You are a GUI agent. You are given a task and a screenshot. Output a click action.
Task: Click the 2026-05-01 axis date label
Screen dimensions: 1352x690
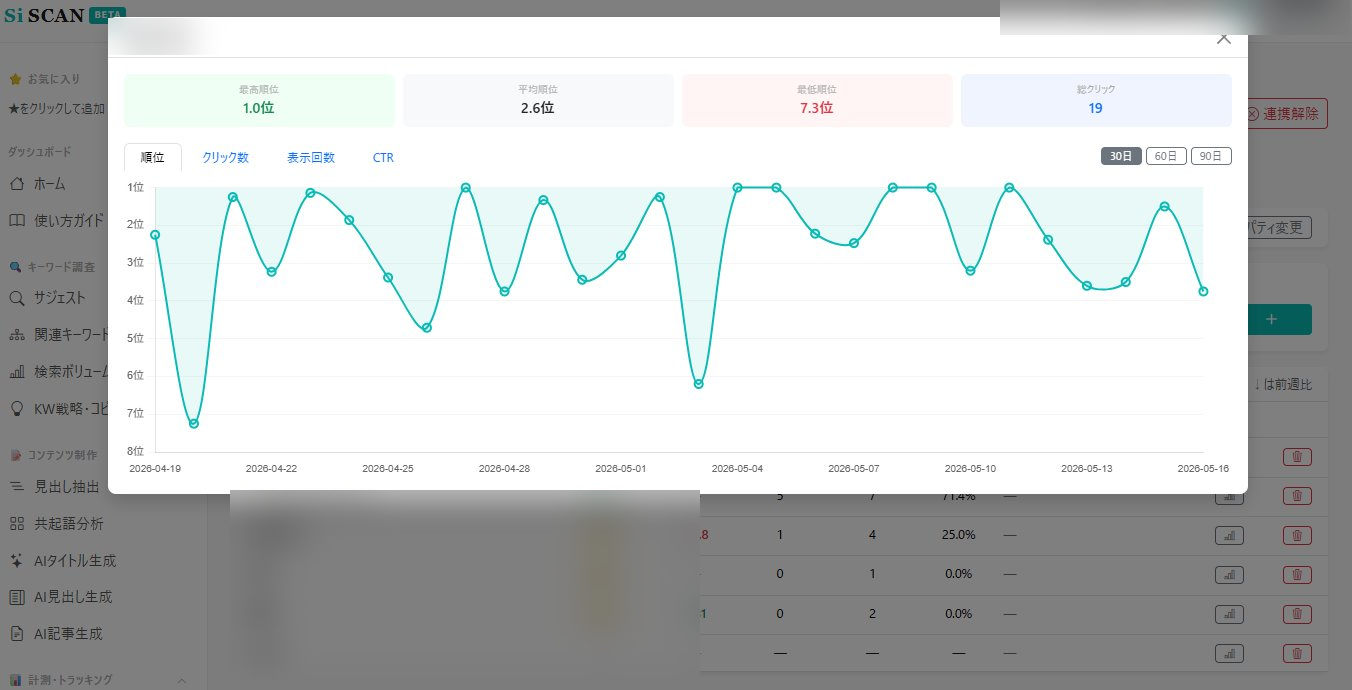pyautogui.click(x=621, y=468)
